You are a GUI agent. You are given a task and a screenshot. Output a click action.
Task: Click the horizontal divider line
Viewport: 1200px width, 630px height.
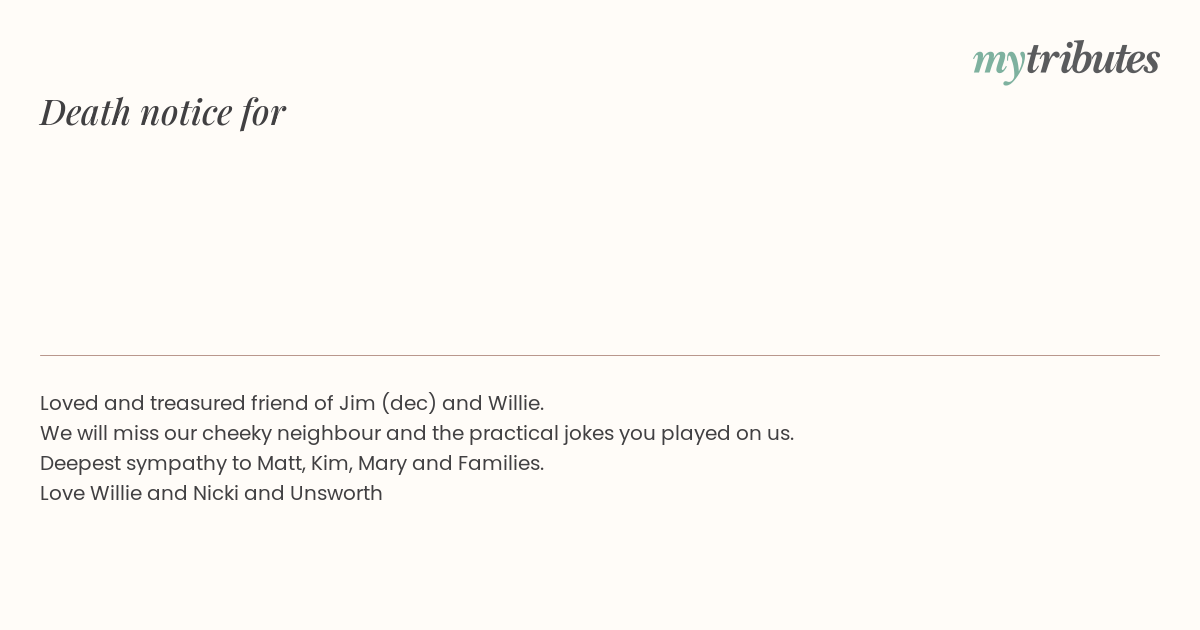coord(600,355)
